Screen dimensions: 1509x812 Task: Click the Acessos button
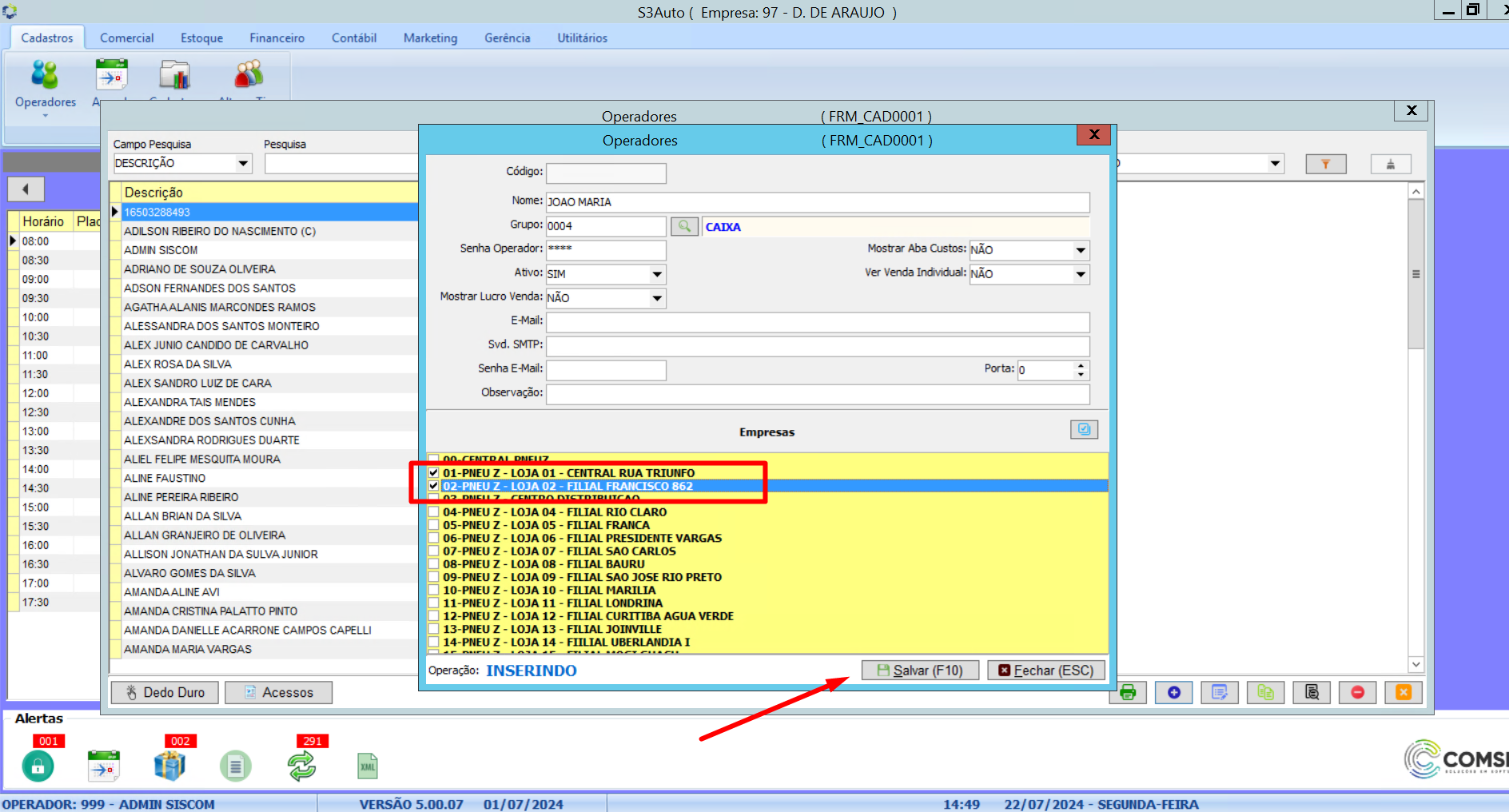tap(278, 692)
